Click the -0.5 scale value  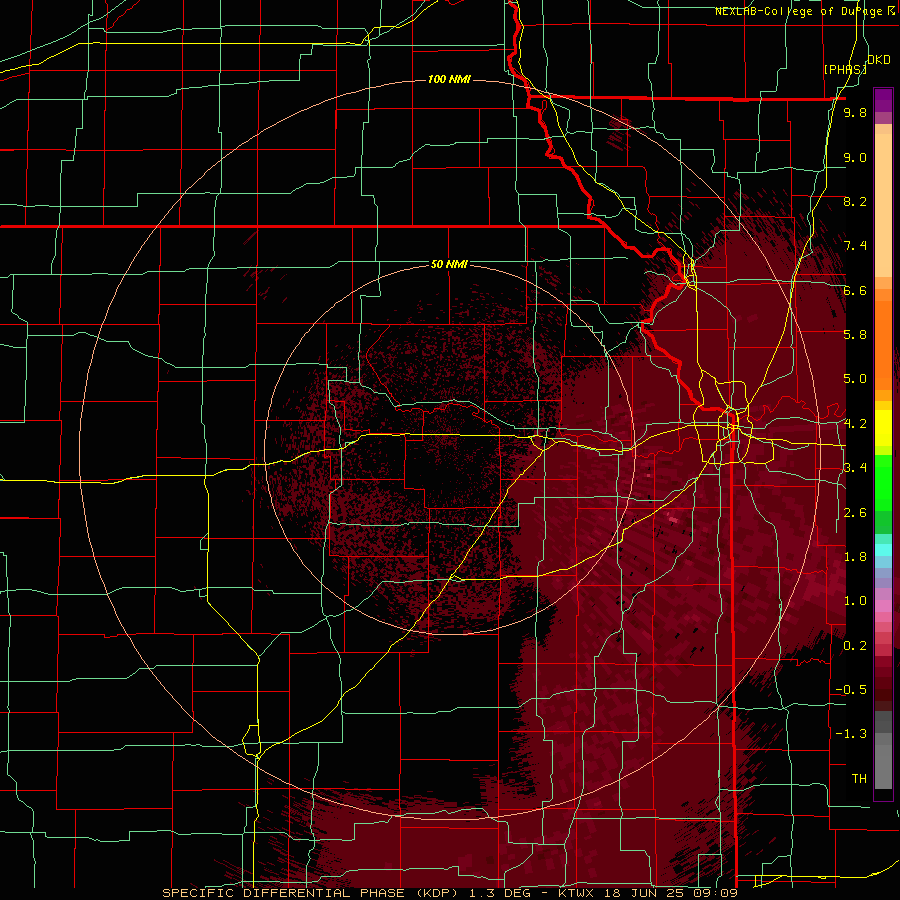coord(851,689)
